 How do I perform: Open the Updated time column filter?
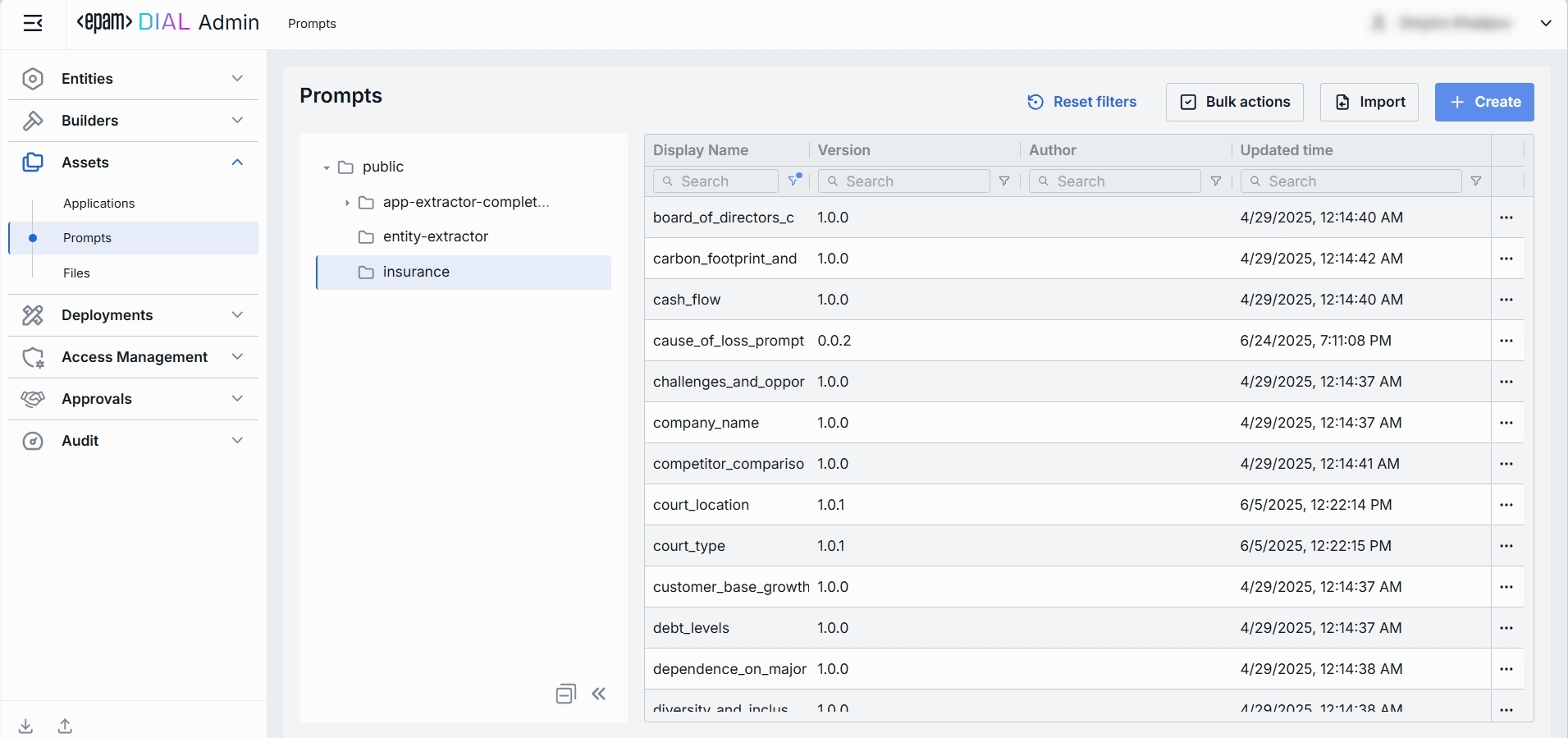pos(1476,181)
